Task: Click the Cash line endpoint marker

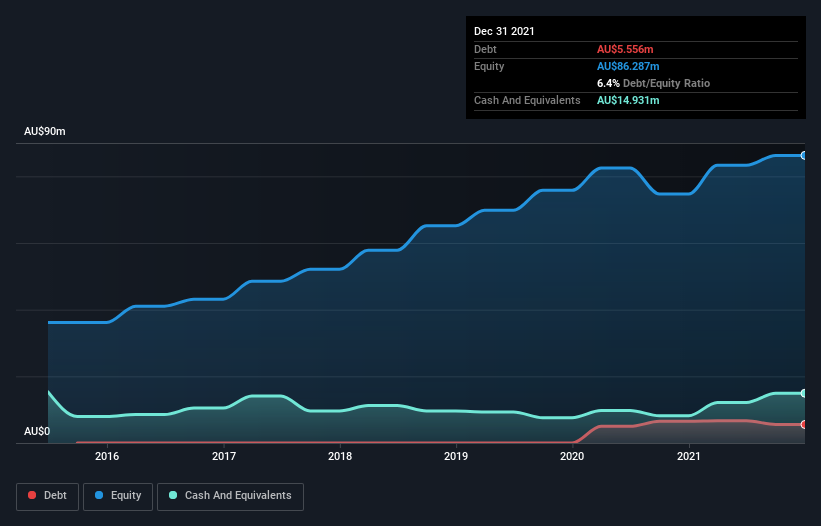Action: [804, 393]
